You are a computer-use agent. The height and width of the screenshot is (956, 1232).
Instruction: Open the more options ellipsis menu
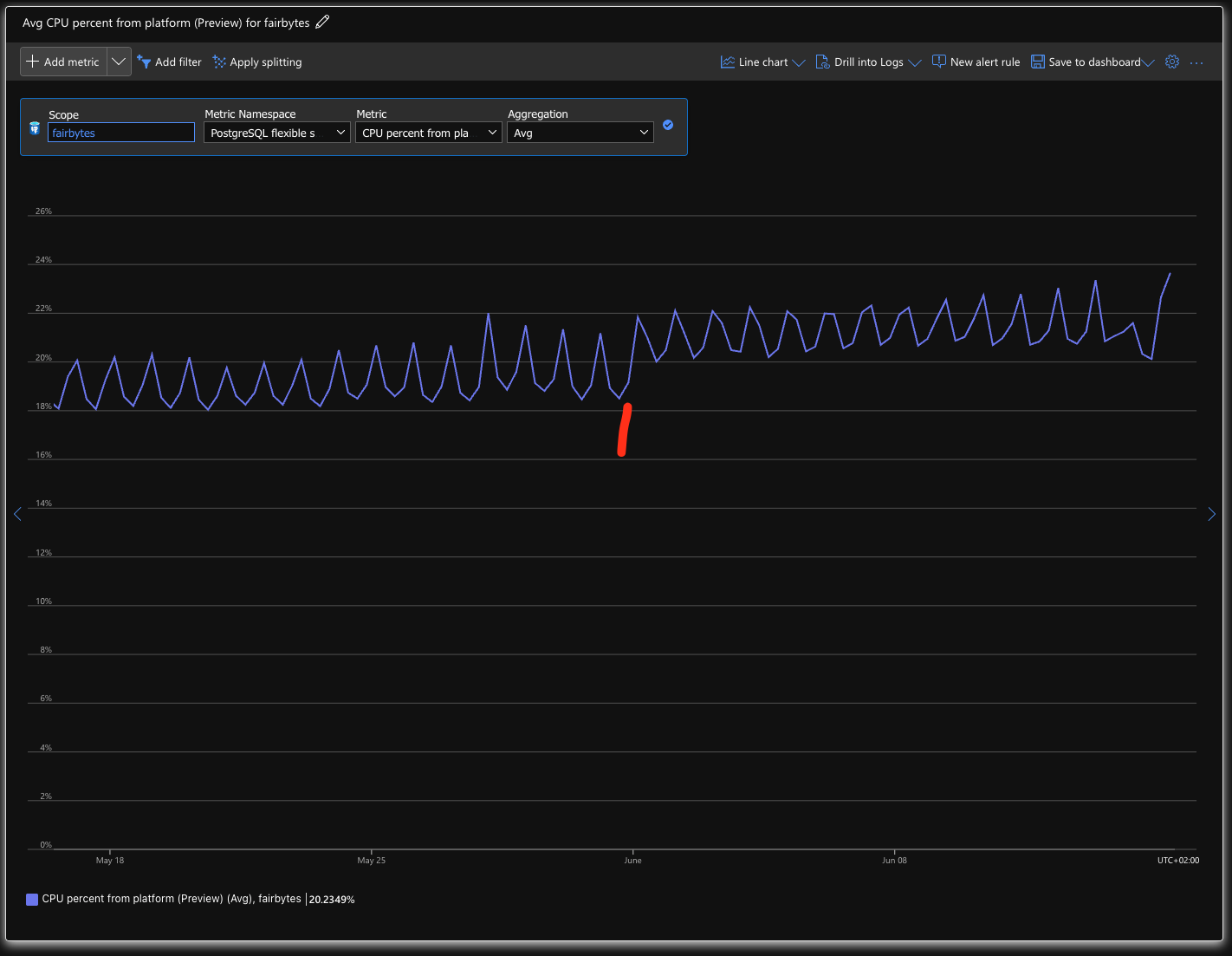tap(1196, 62)
